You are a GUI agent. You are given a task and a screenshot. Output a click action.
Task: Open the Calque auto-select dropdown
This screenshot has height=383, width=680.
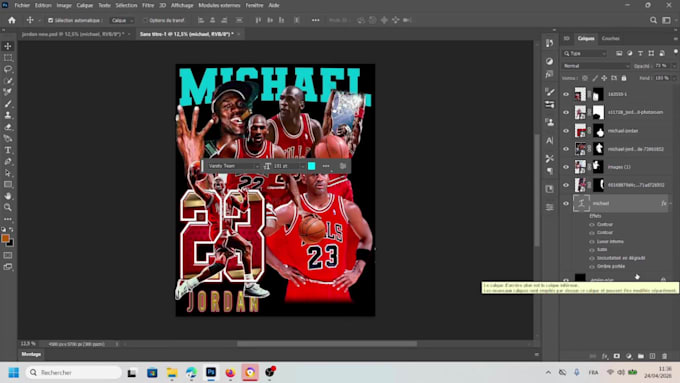pyautogui.click(x=121, y=20)
